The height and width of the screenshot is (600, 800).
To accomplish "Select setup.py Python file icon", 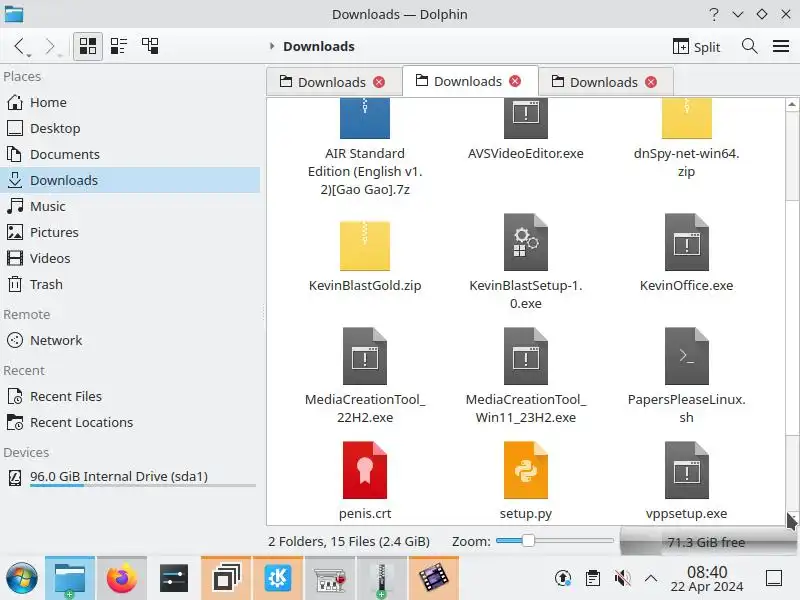I will (x=526, y=470).
